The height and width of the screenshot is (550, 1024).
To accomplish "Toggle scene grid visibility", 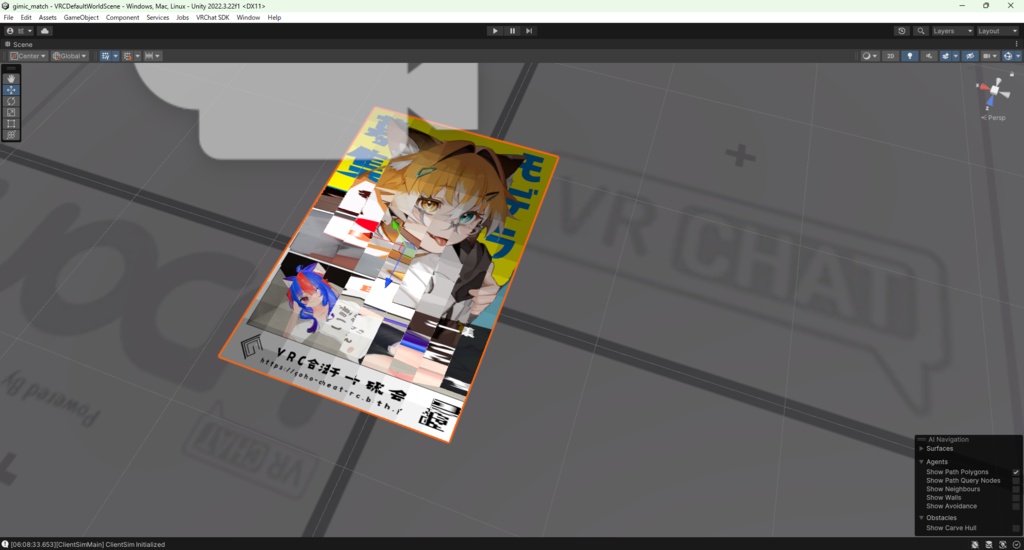I will 105,56.
